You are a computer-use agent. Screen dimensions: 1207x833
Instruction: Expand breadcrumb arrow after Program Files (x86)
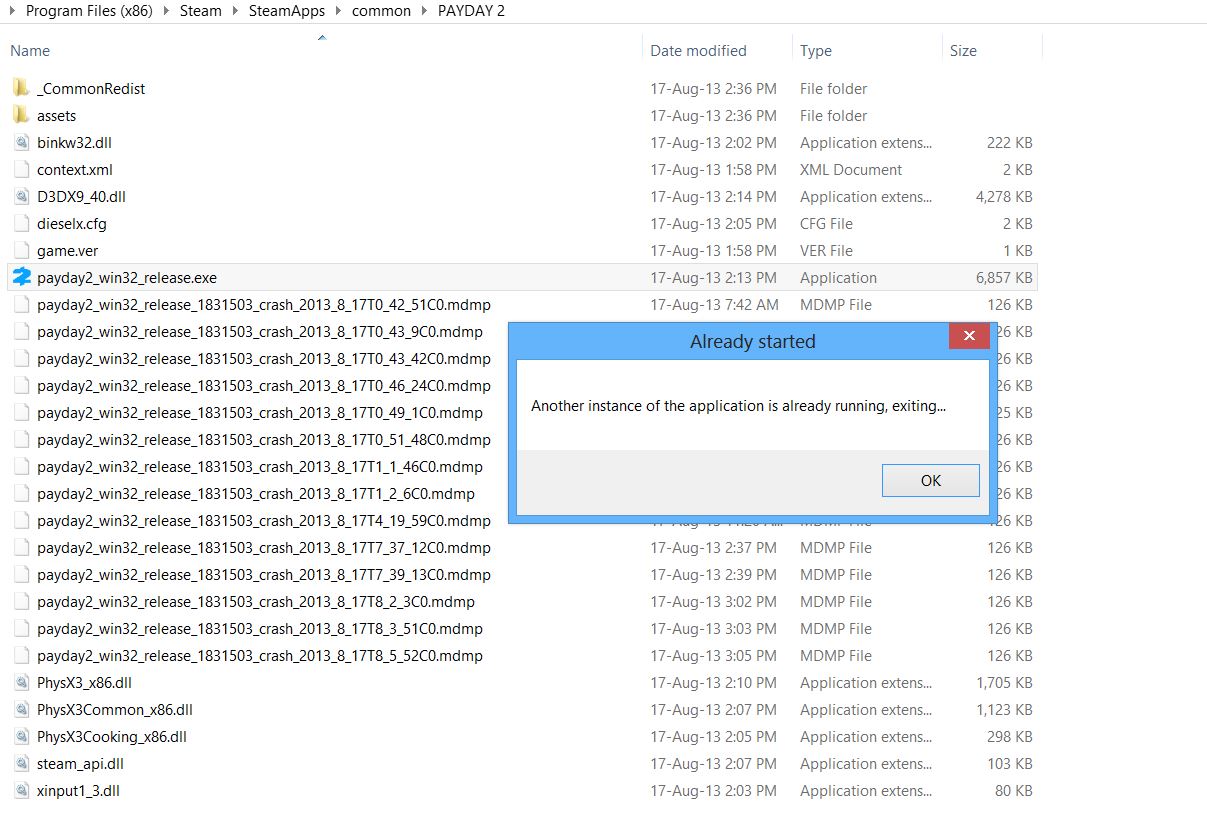[166, 11]
